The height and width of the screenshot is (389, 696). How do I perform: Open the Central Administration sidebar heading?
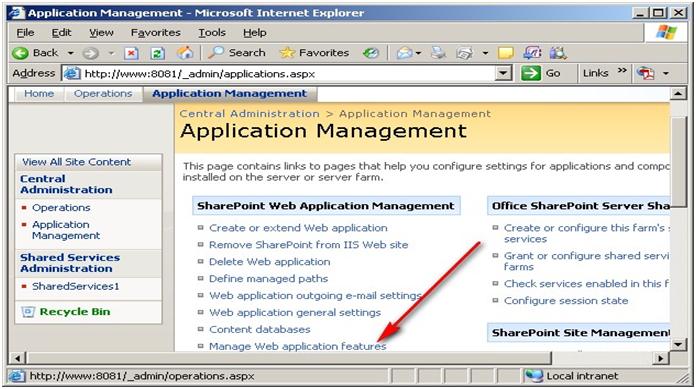point(66,184)
